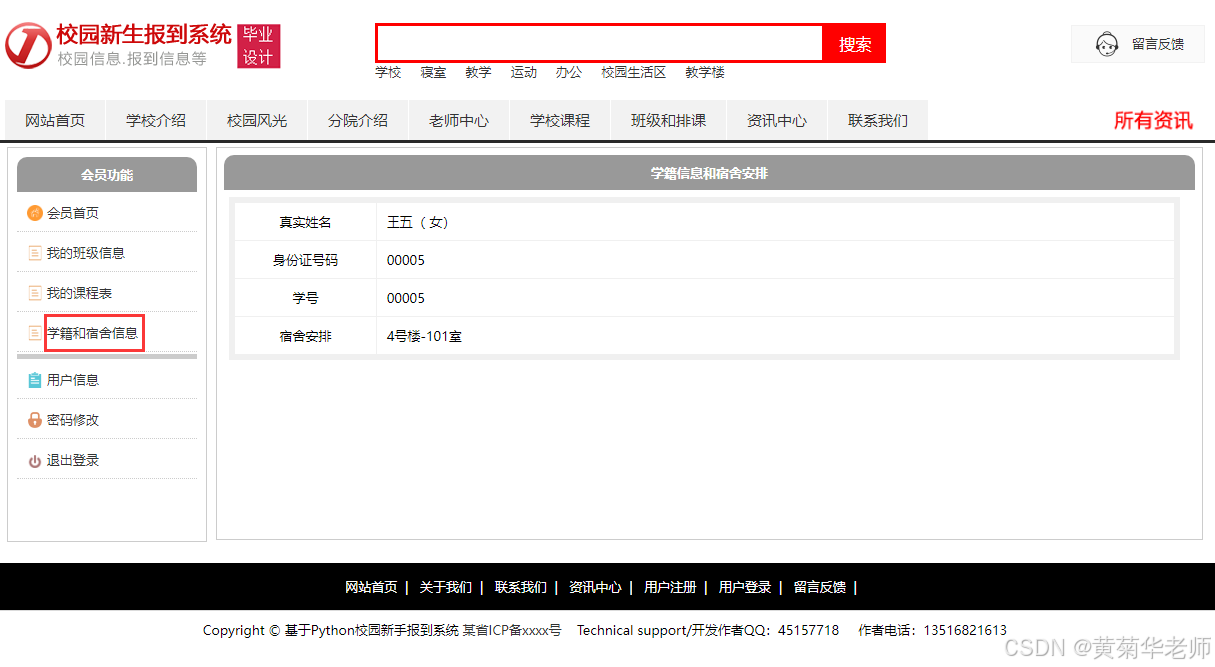The image size is (1215, 667).
Task: Select 退出登录 in the sidebar
Action: (73, 460)
